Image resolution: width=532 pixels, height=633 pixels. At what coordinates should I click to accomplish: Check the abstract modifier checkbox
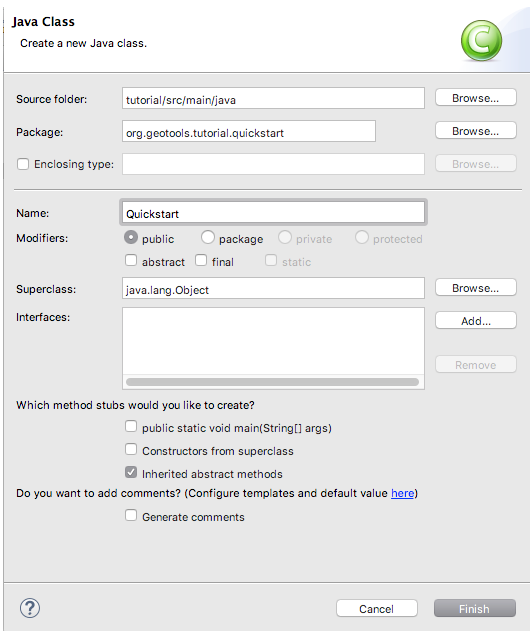click(131, 260)
